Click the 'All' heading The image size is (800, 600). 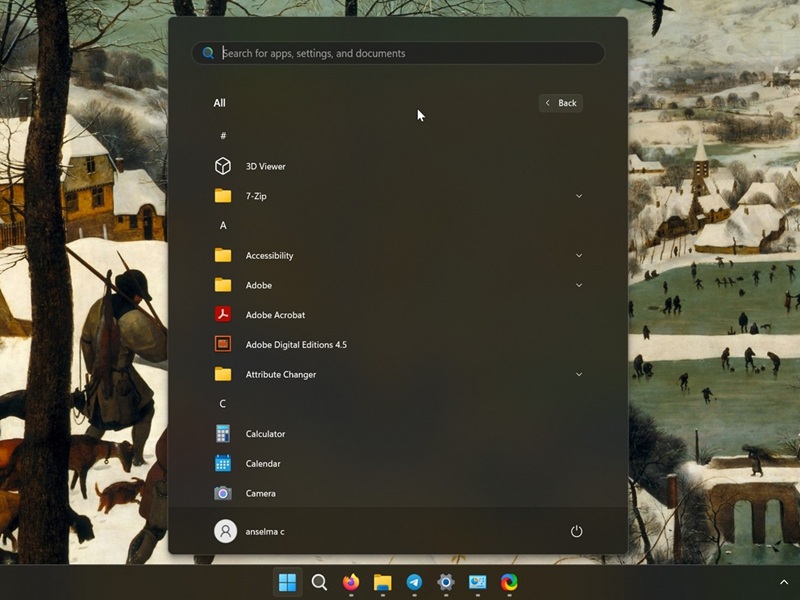pos(219,103)
